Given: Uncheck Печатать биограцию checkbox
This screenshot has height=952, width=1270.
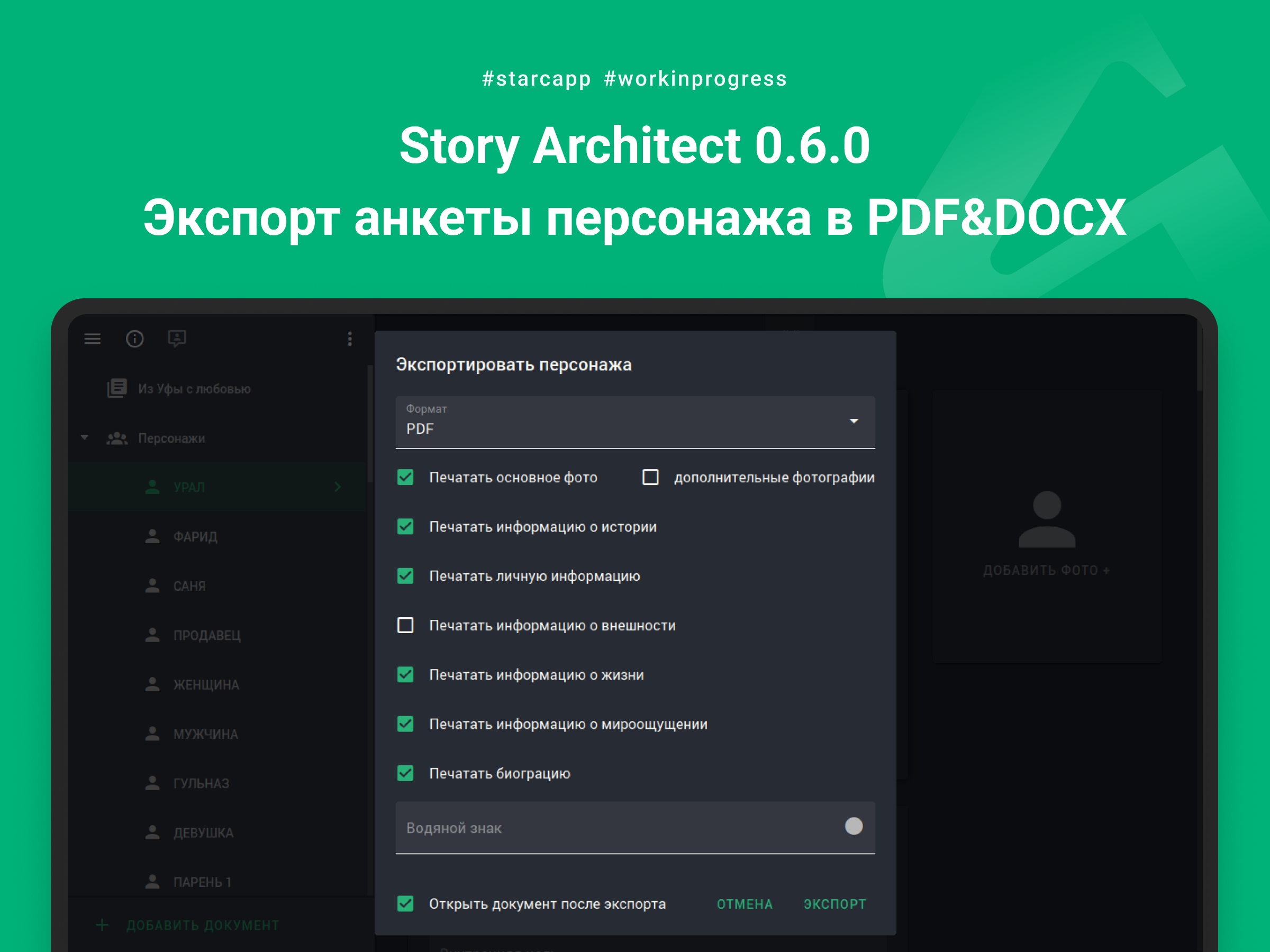Looking at the screenshot, I should coord(405,774).
